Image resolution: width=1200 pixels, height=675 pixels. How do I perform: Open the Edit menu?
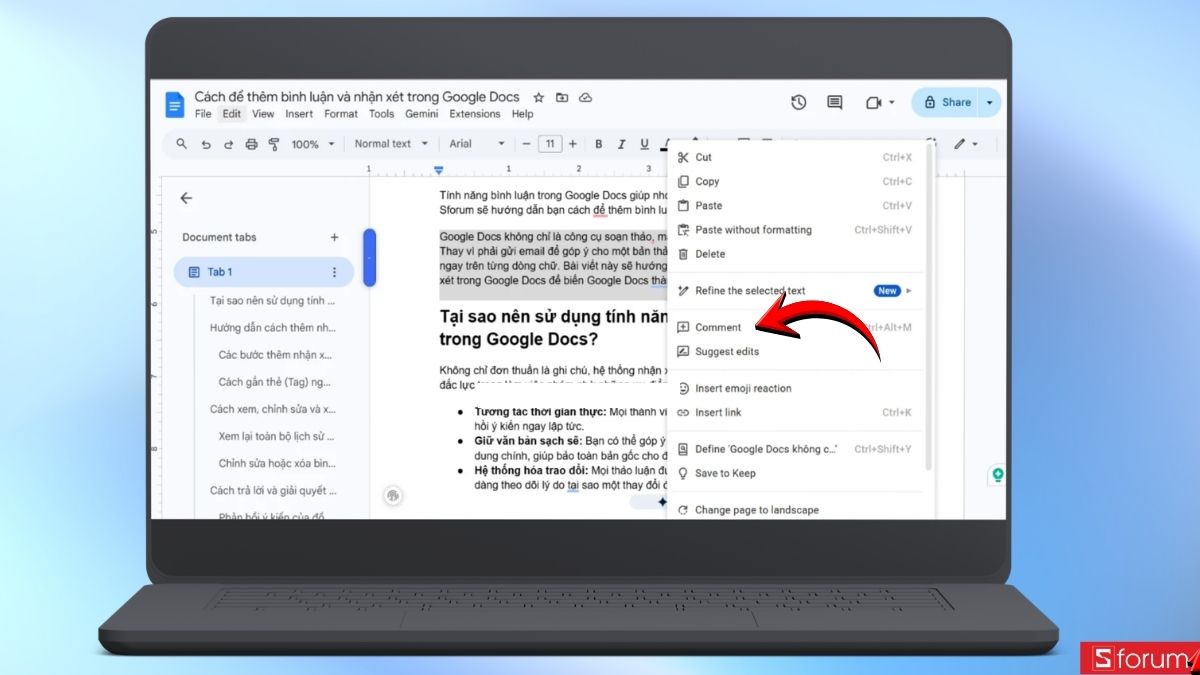pos(232,114)
